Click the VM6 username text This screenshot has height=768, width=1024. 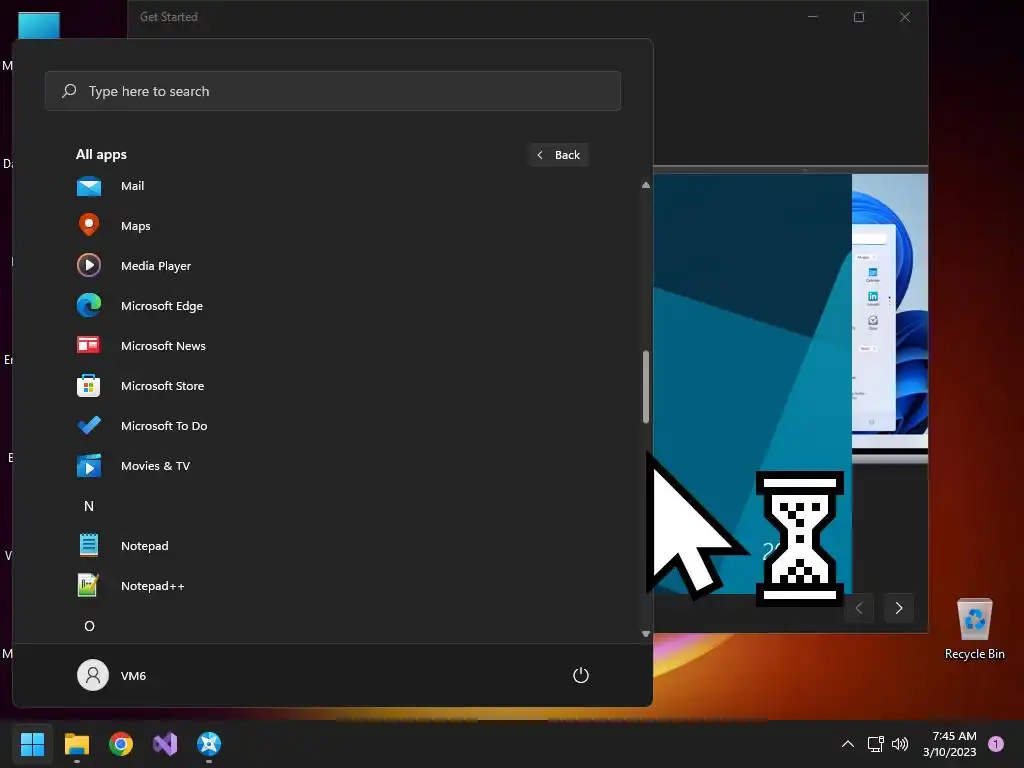[x=133, y=676]
